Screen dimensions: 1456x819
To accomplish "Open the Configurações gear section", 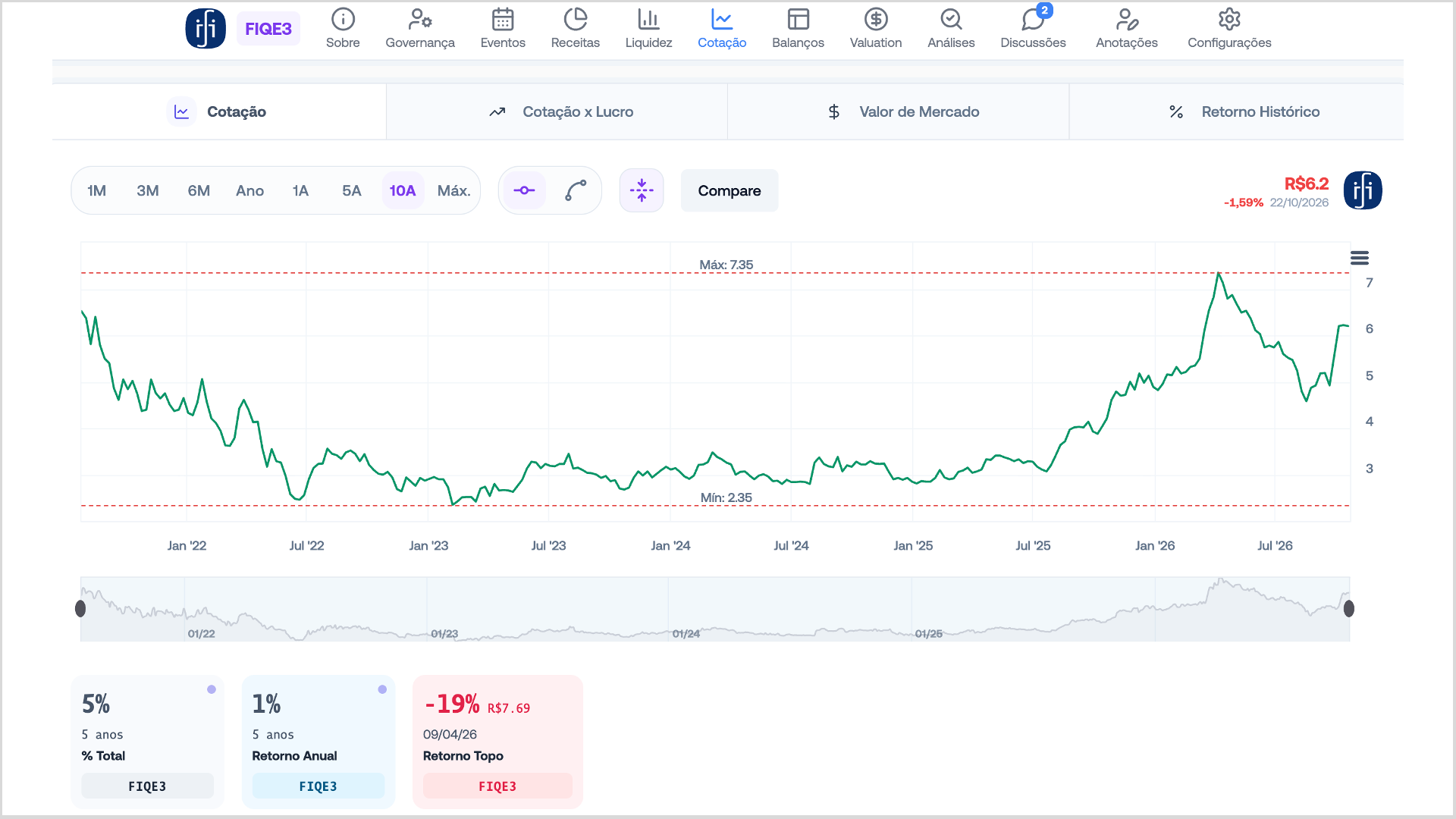I will tap(1229, 29).
